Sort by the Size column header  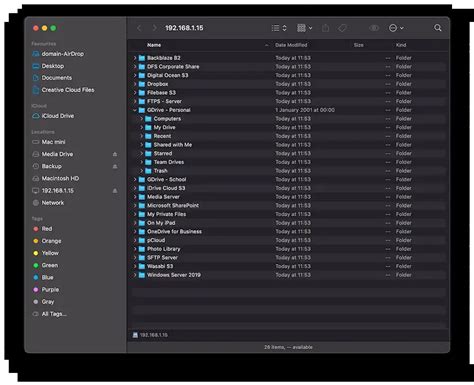point(358,45)
